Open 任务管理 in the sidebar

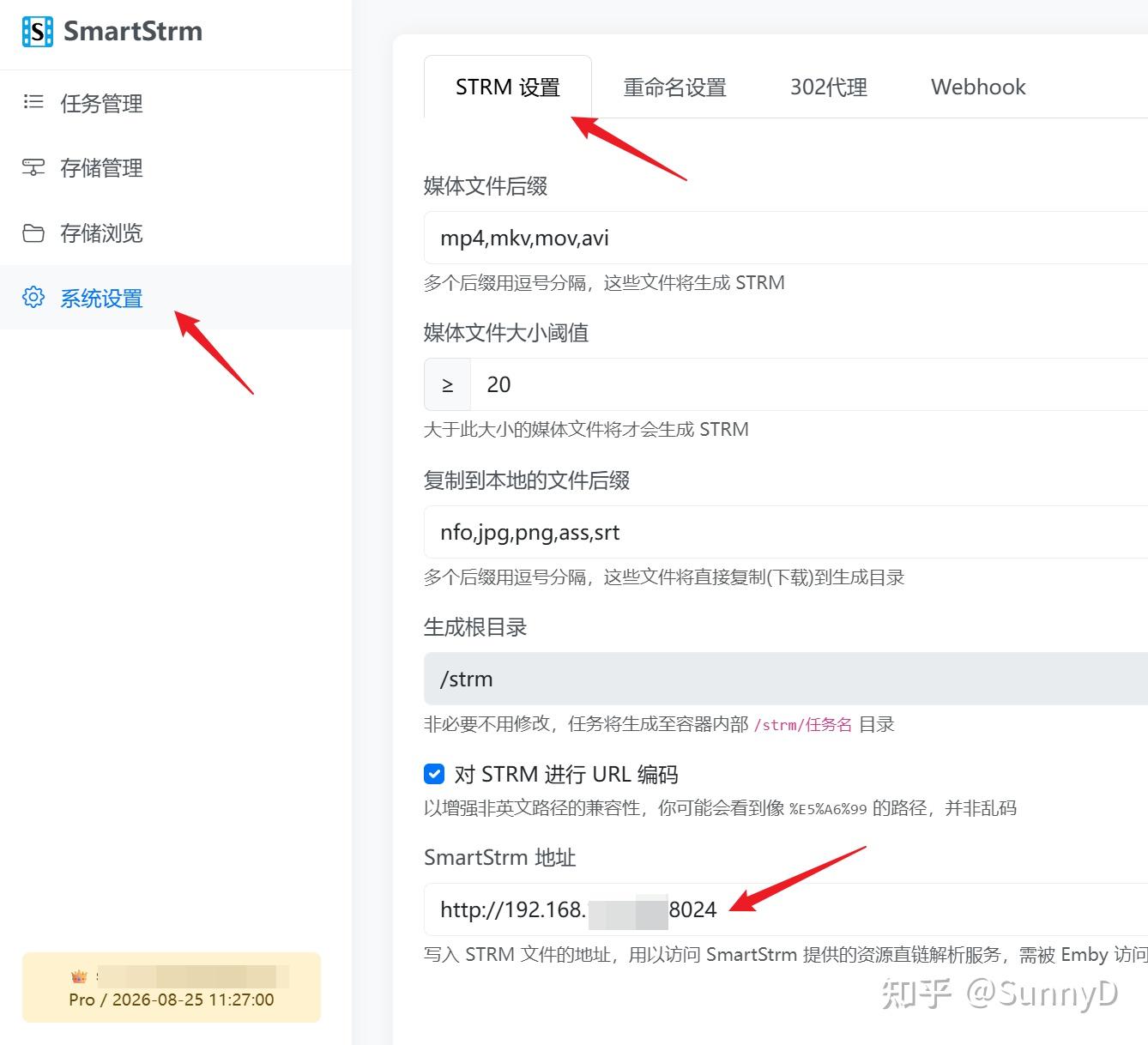(101, 104)
